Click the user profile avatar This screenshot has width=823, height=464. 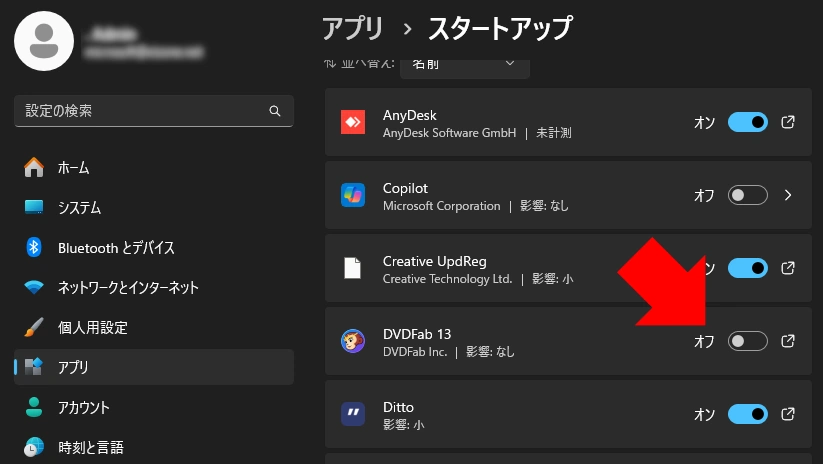(44, 41)
